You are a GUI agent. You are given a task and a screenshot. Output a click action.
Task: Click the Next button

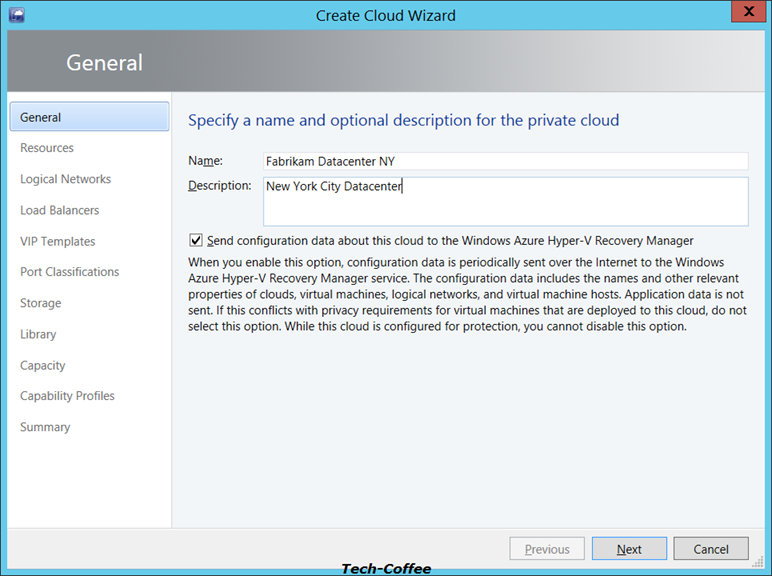pos(629,548)
